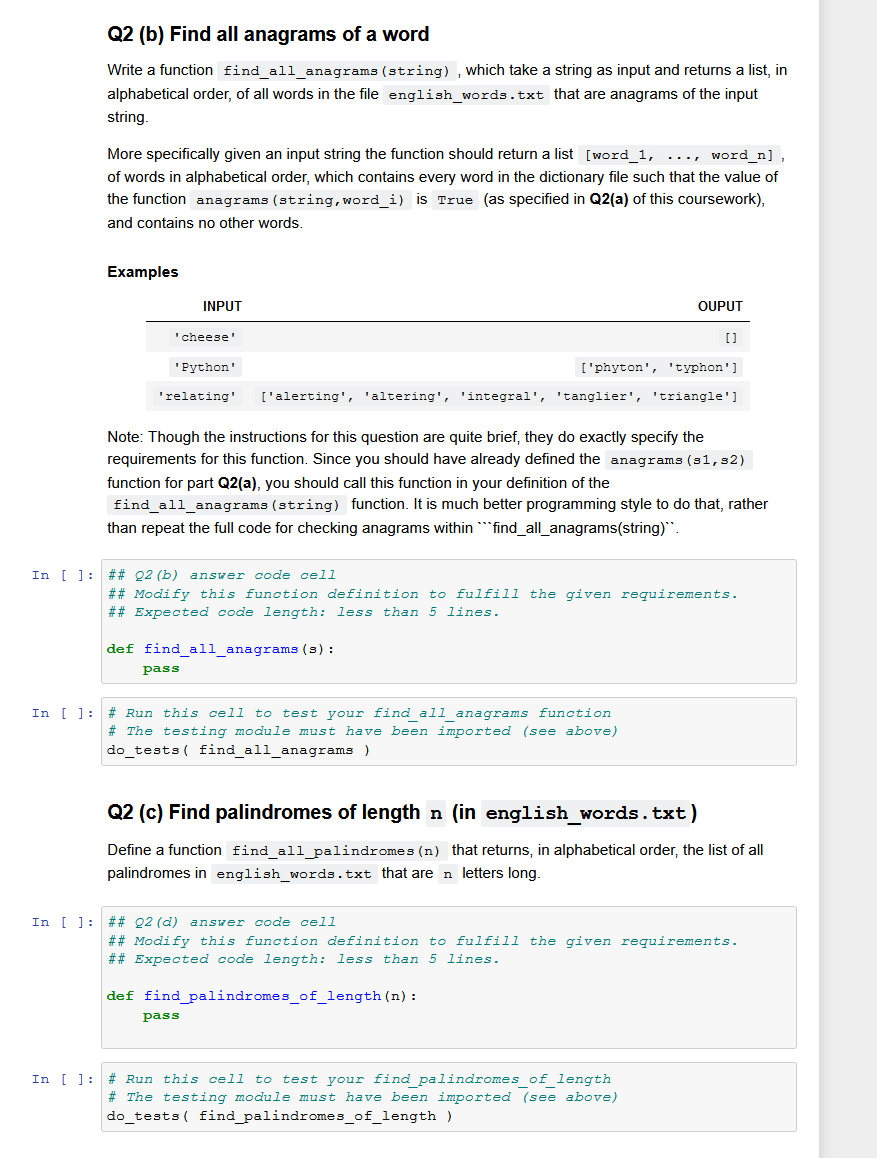
Task: Click heading 'Q2 (c) Find palindromes of length n'
Action: point(402,812)
